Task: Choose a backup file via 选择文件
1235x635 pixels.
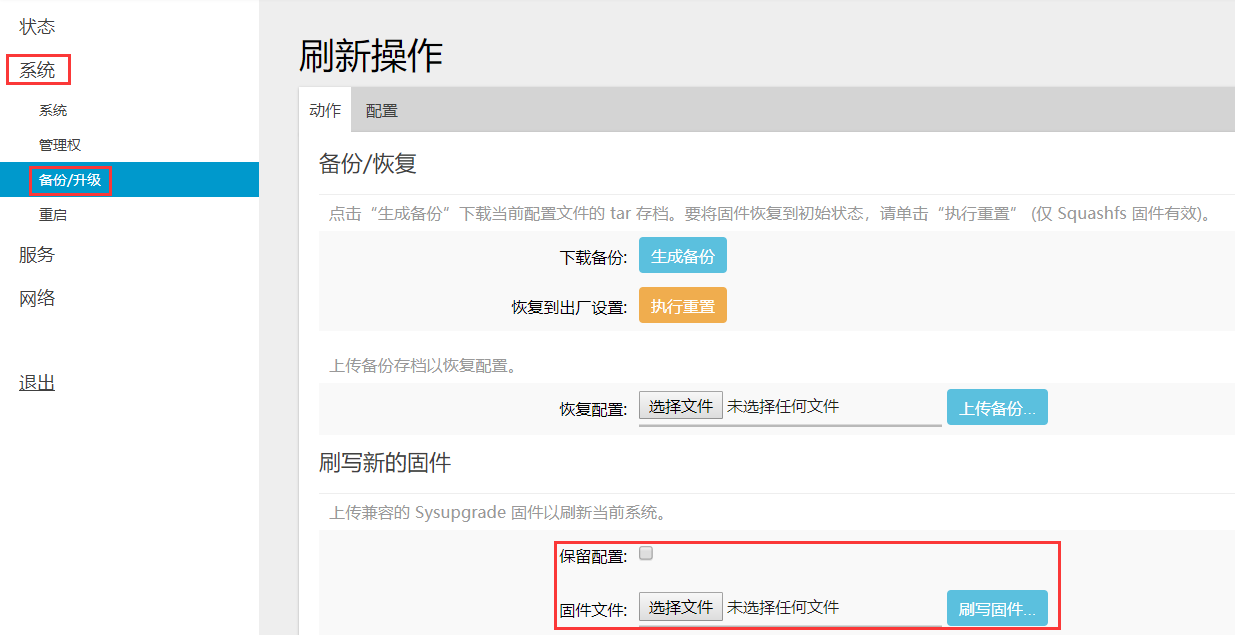Action: 680,404
